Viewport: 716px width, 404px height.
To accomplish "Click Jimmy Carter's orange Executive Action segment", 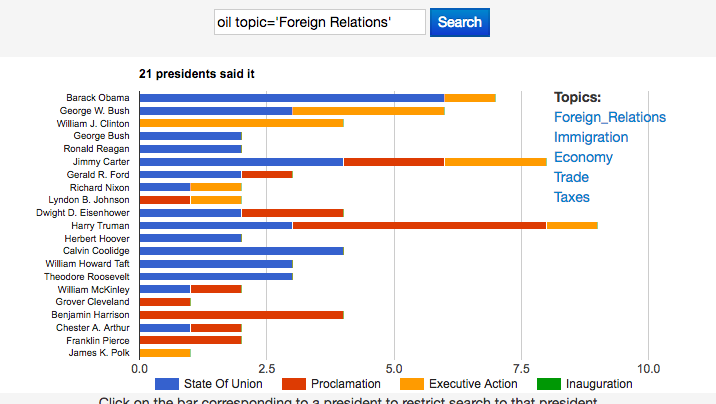I will click(x=495, y=161).
